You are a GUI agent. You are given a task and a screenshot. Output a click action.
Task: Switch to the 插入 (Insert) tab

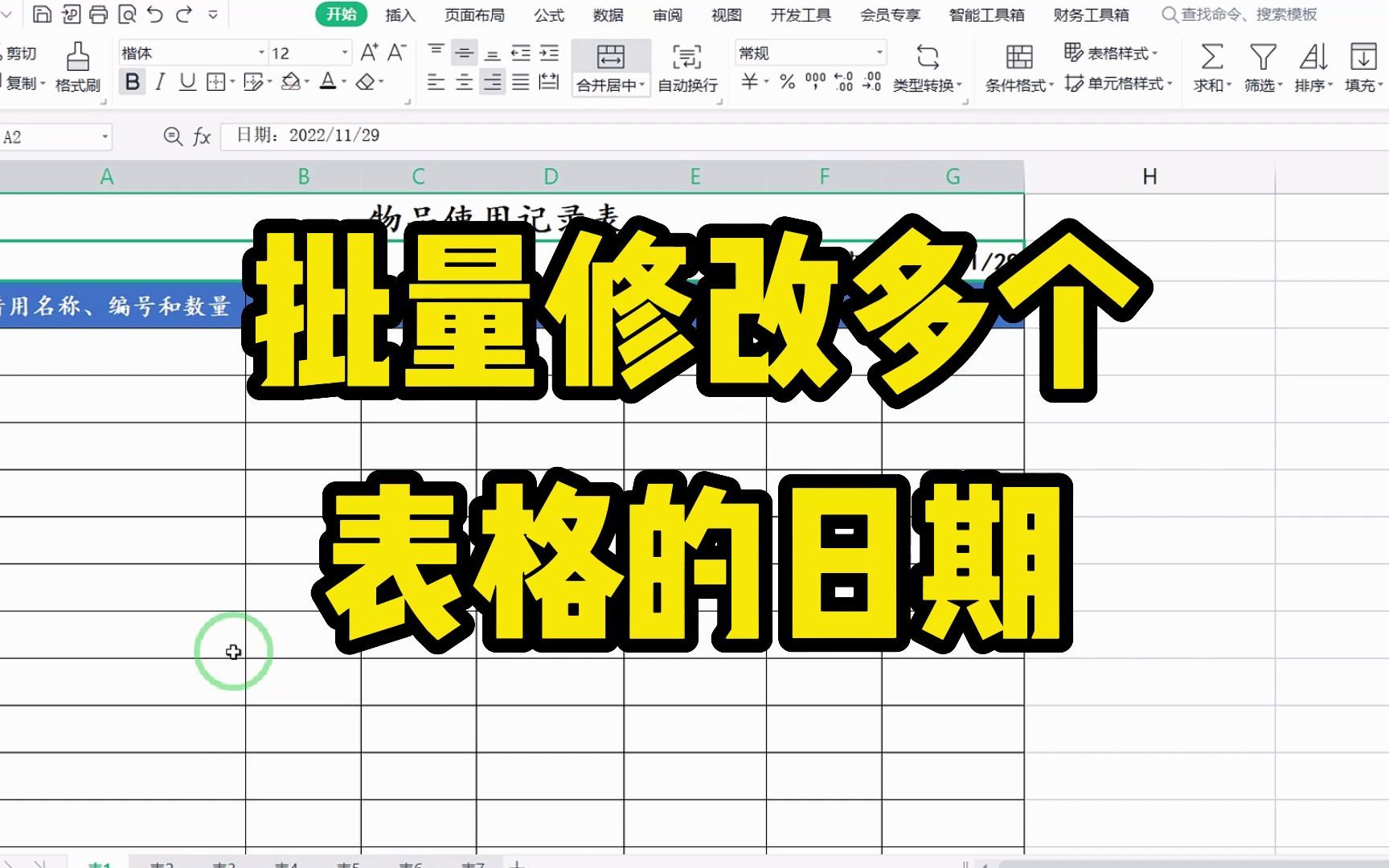(x=399, y=14)
